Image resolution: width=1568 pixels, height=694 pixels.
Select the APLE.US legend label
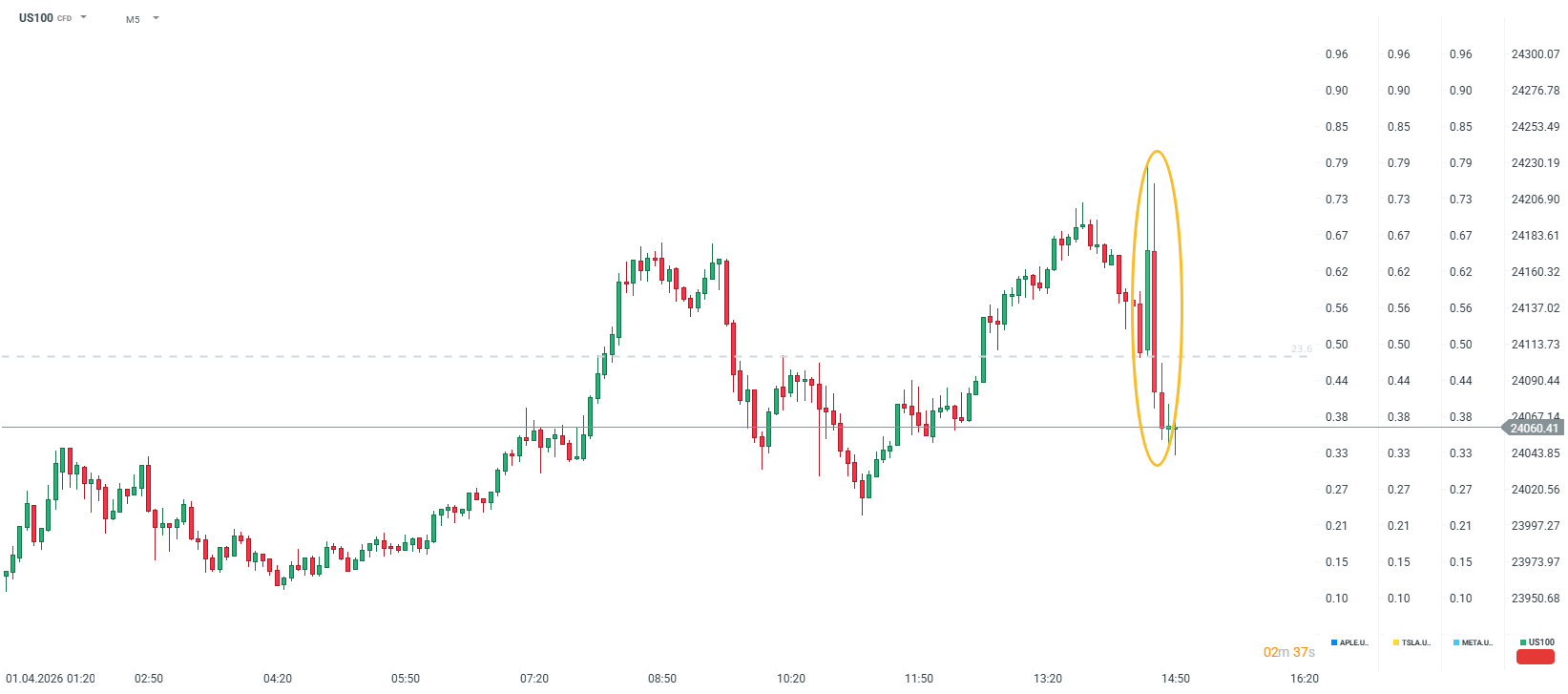coord(1354,642)
